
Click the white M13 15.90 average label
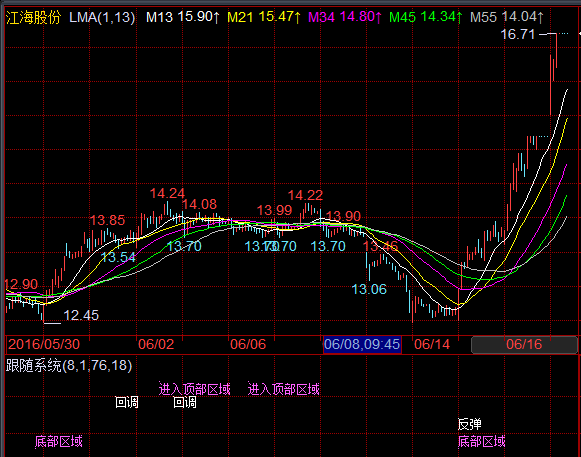pos(183,17)
